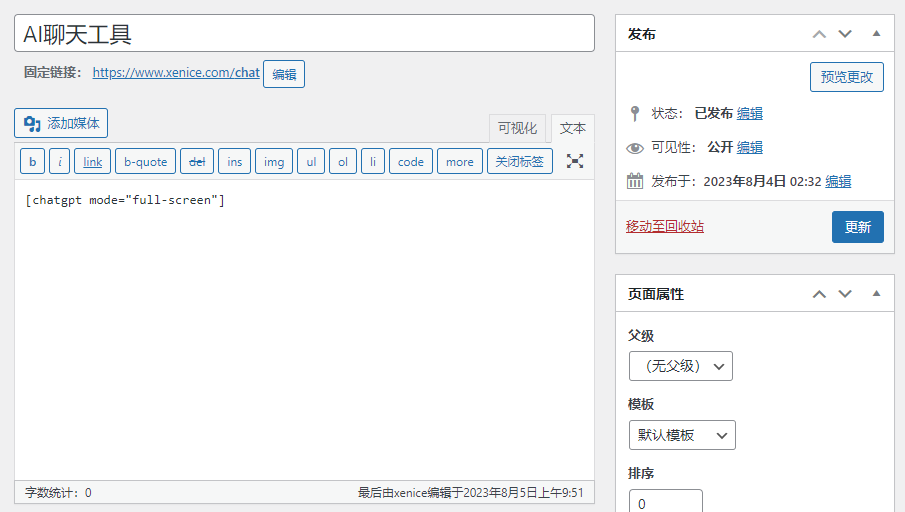
Task: Open the 父级 parent page dropdown
Action: (x=680, y=366)
